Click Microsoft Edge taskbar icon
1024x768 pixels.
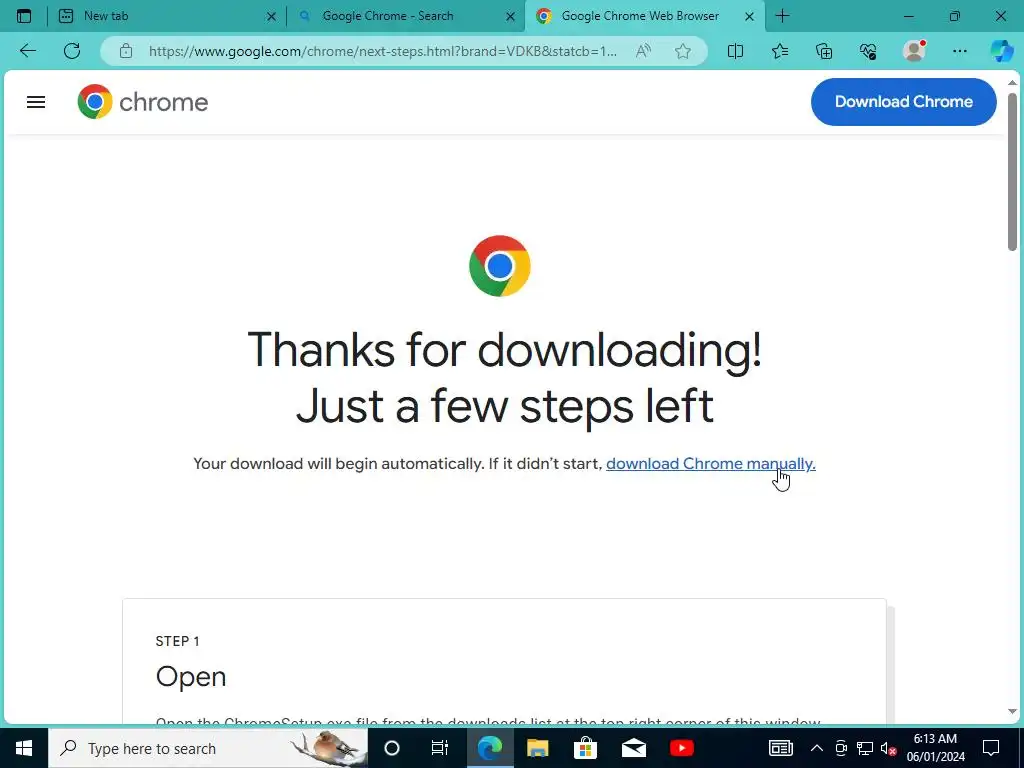[490, 748]
